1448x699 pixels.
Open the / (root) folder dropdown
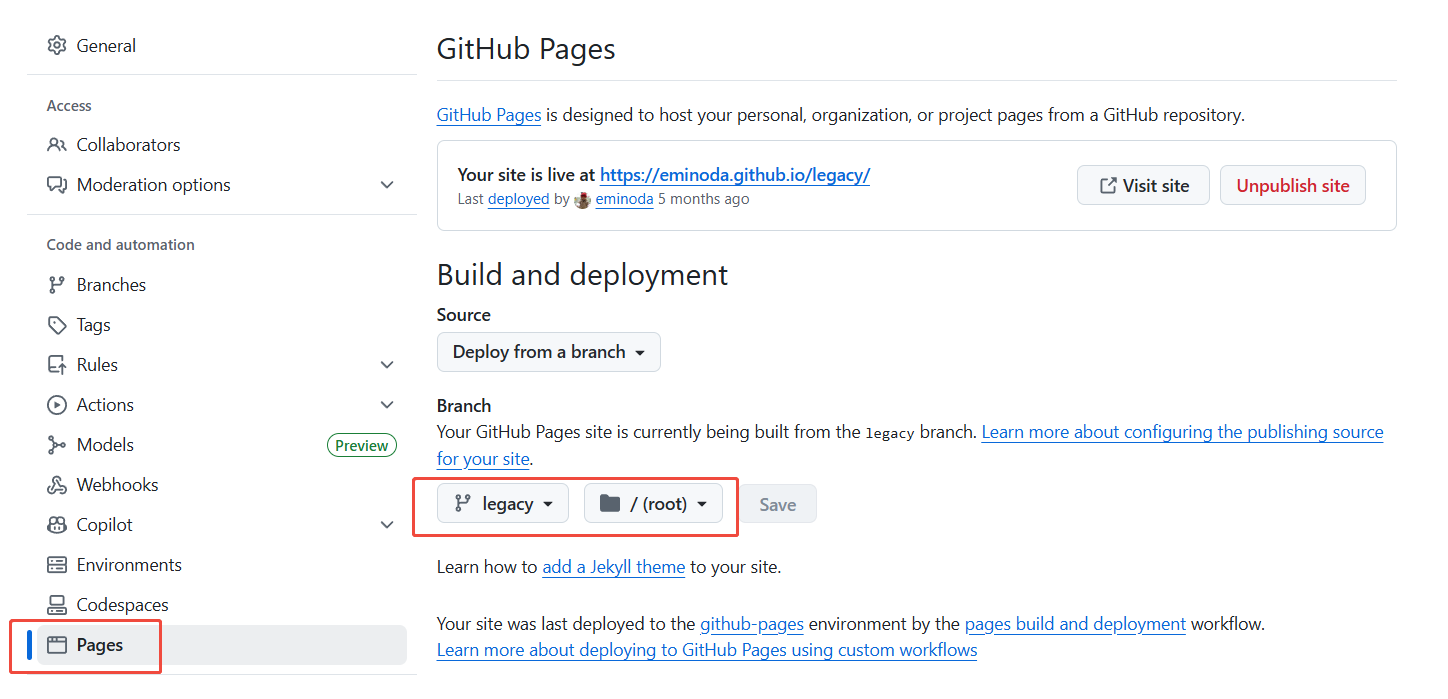tap(653, 504)
